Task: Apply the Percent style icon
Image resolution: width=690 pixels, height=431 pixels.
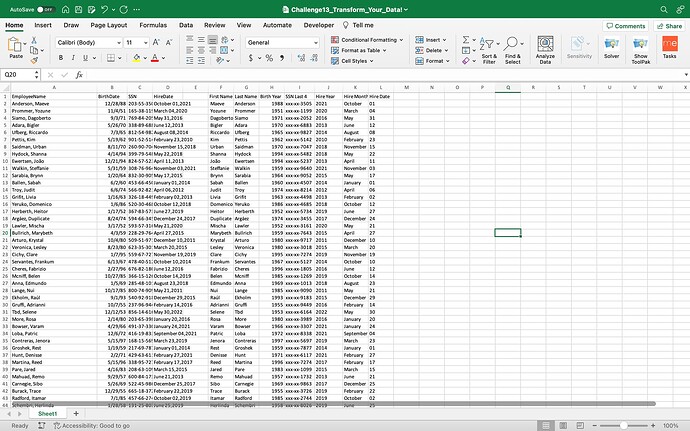Action: (269, 58)
